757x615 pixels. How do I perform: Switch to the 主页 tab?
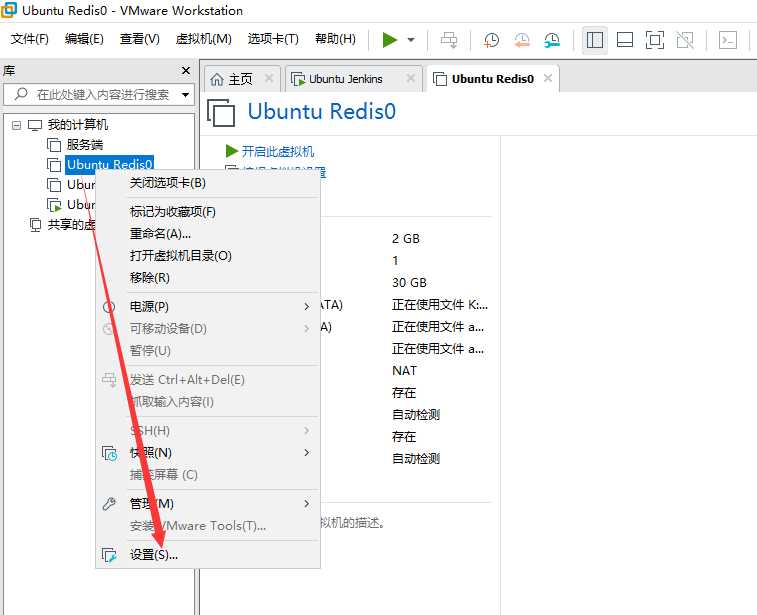tap(240, 79)
